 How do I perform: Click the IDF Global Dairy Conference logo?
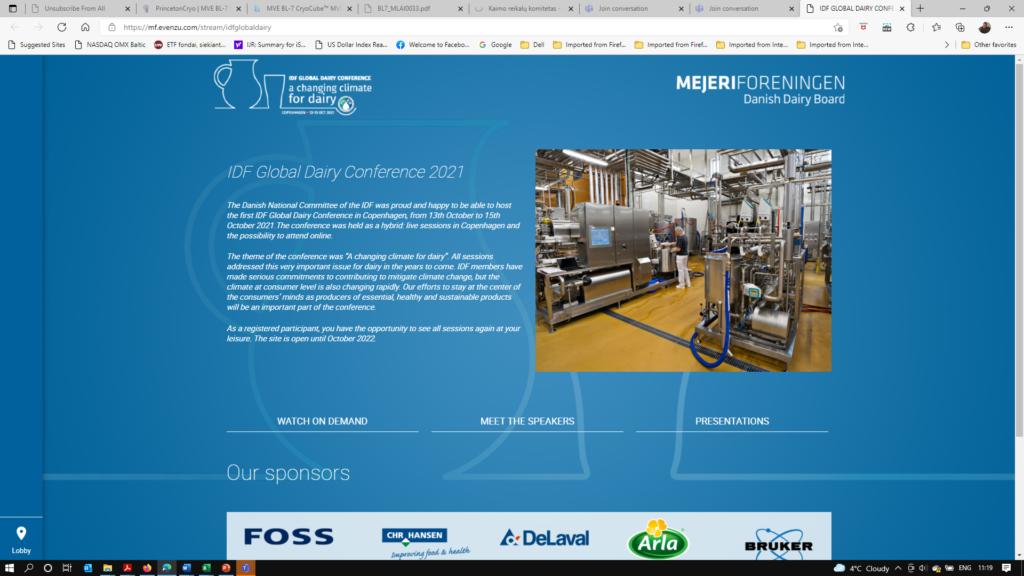(293, 87)
